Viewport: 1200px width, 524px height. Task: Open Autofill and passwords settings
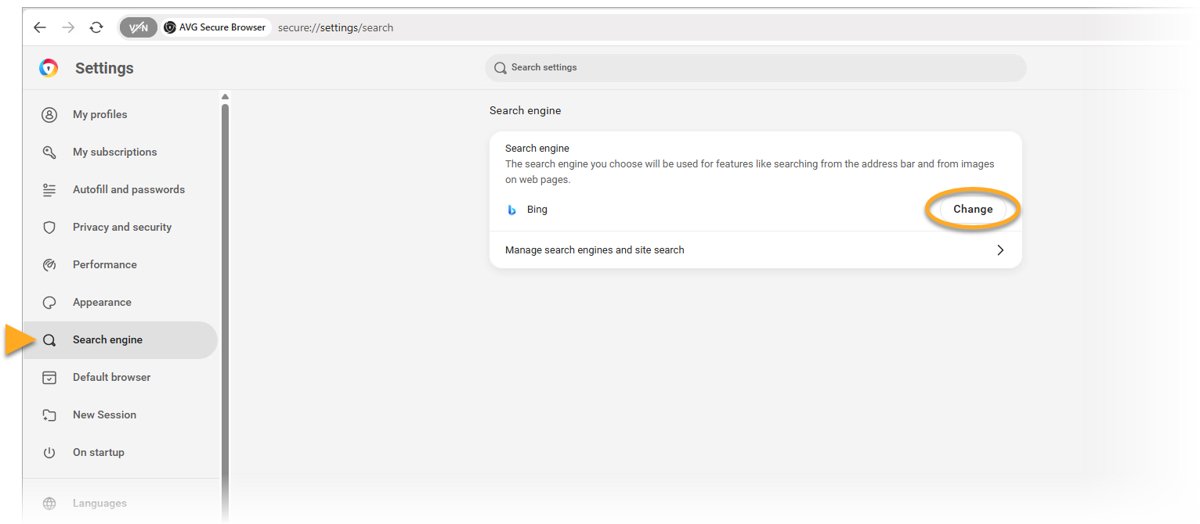click(120, 190)
